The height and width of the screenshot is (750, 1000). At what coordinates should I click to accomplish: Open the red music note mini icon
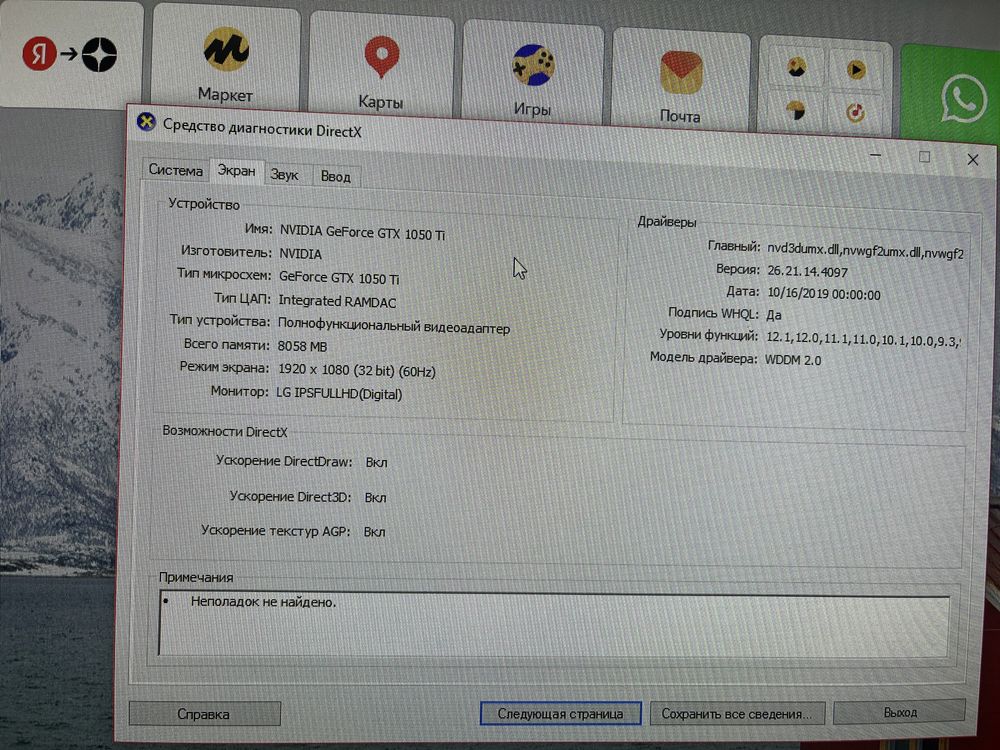(x=855, y=113)
